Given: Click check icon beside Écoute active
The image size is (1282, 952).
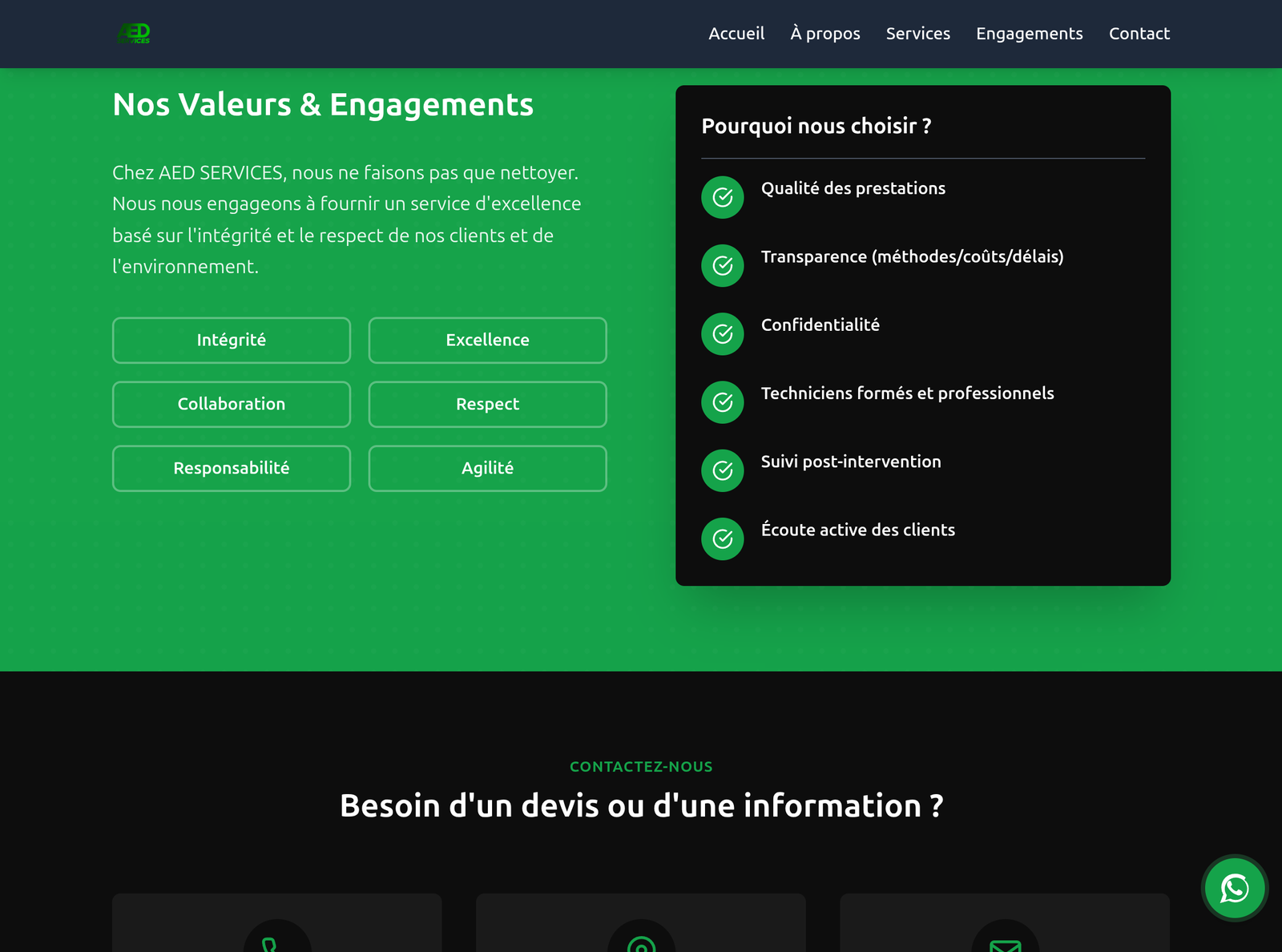Looking at the screenshot, I should (723, 539).
